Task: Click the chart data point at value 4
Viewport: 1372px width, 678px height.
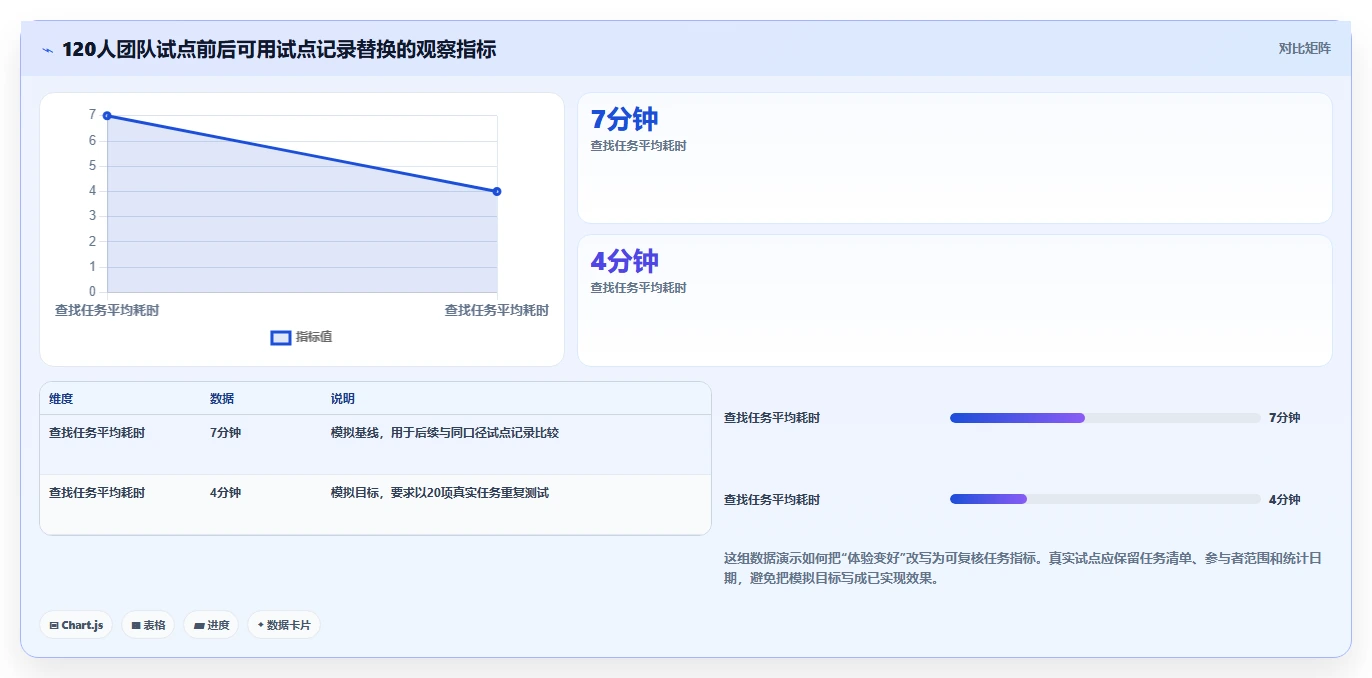Action: point(497,191)
